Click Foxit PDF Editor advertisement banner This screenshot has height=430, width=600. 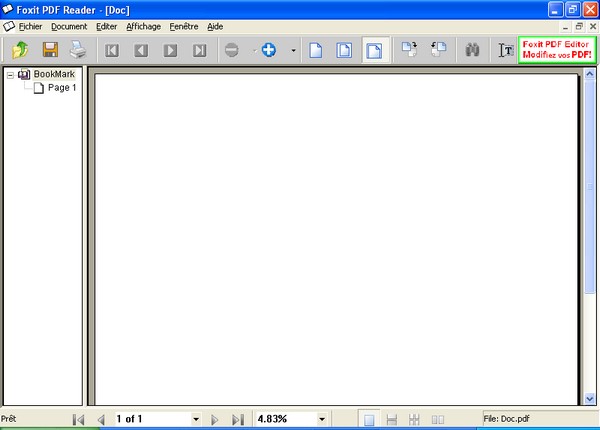pos(557,50)
